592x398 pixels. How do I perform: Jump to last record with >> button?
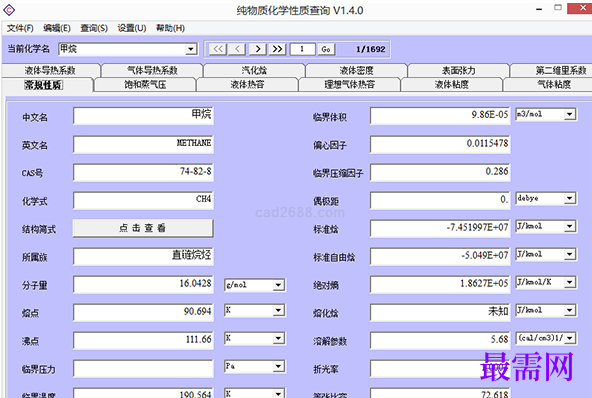pyautogui.click(x=278, y=49)
